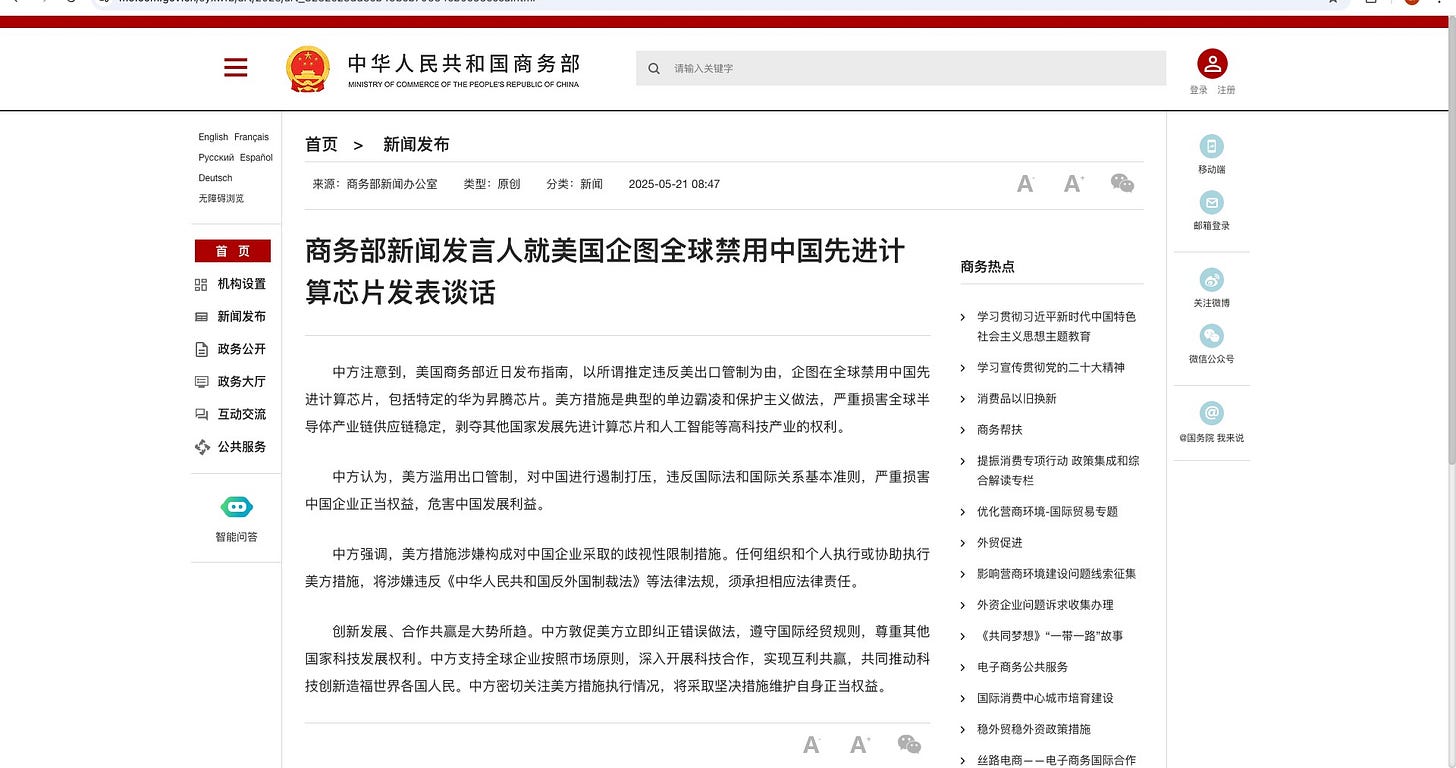Click the increase font size icon in article header
Viewport: 1456px width, 768px height.
[x=1074, y=183]
